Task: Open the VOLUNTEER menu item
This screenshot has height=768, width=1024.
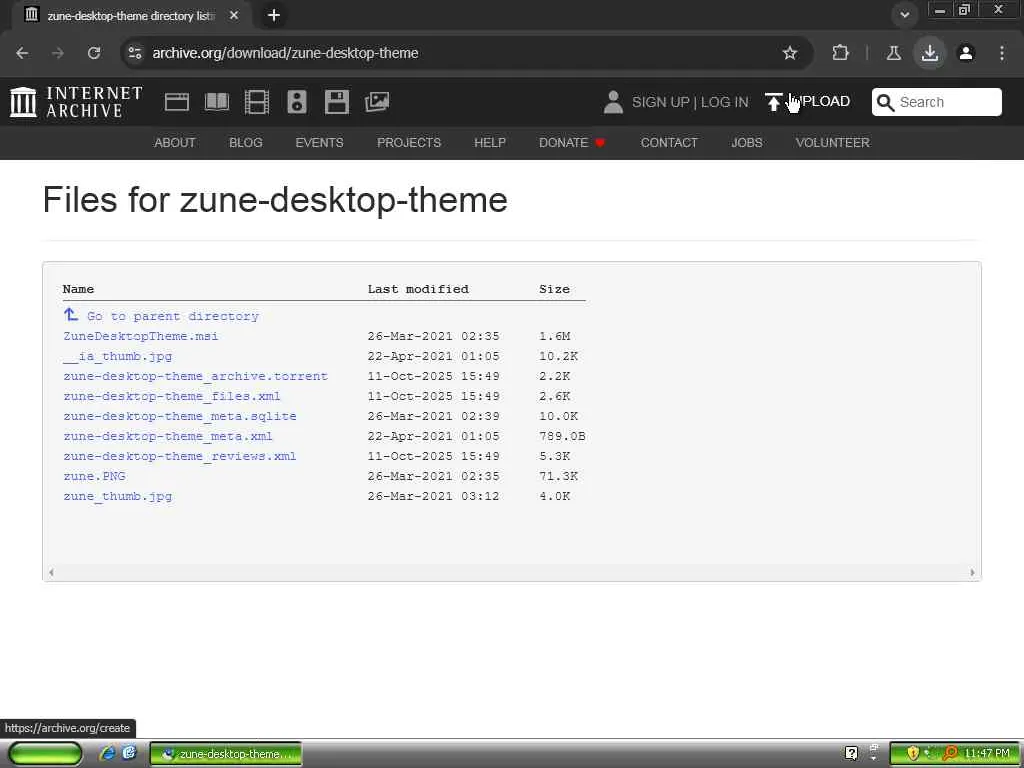Action: tap(833, 142)
